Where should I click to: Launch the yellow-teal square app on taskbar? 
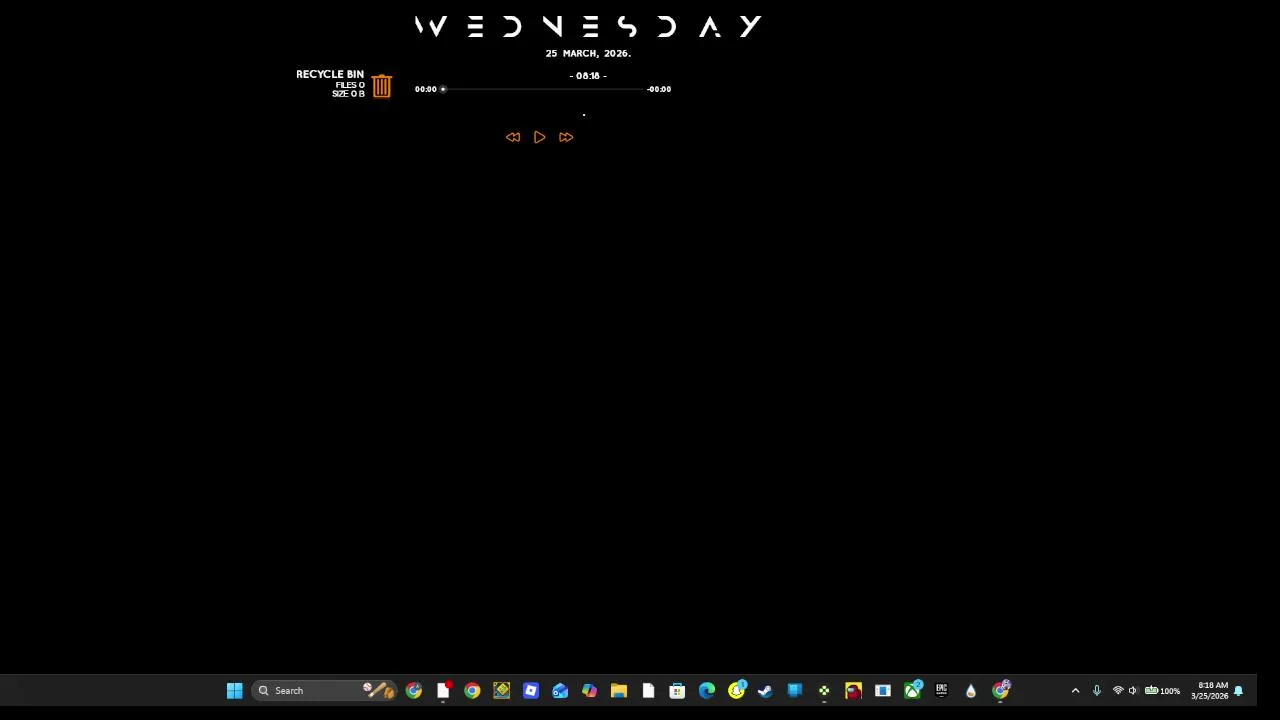(x=501, y=690)
